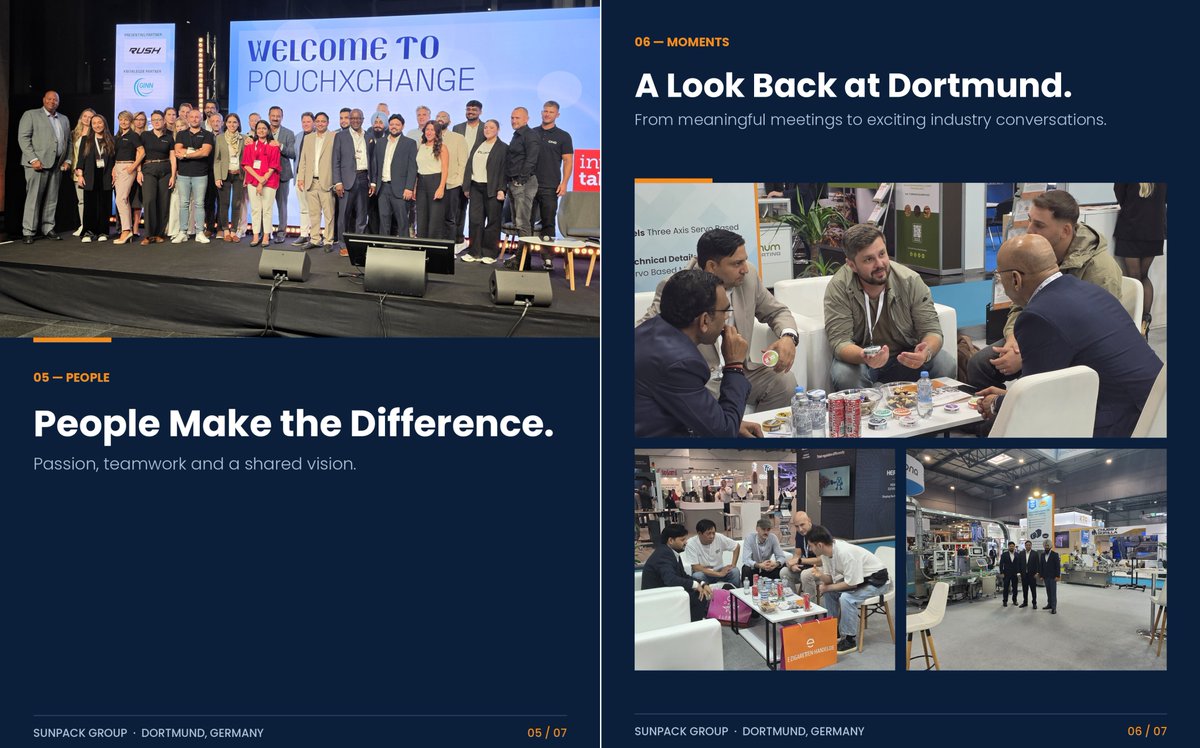Click the footer 'SUNPACK GROUP · DORTMUND, GERMANY' on page 05
Viewport: 1200px width, 748px height.
coord(148,733)
